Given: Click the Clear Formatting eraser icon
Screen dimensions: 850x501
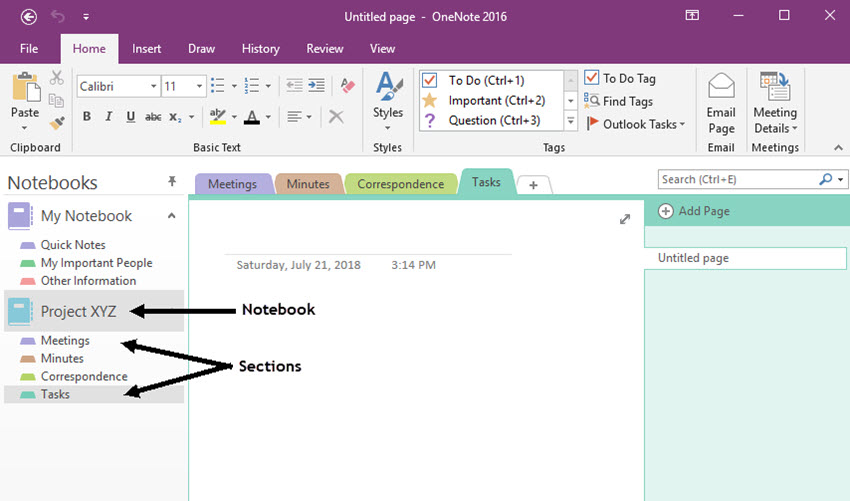Looking at the screenshot, I should point(347,85).
